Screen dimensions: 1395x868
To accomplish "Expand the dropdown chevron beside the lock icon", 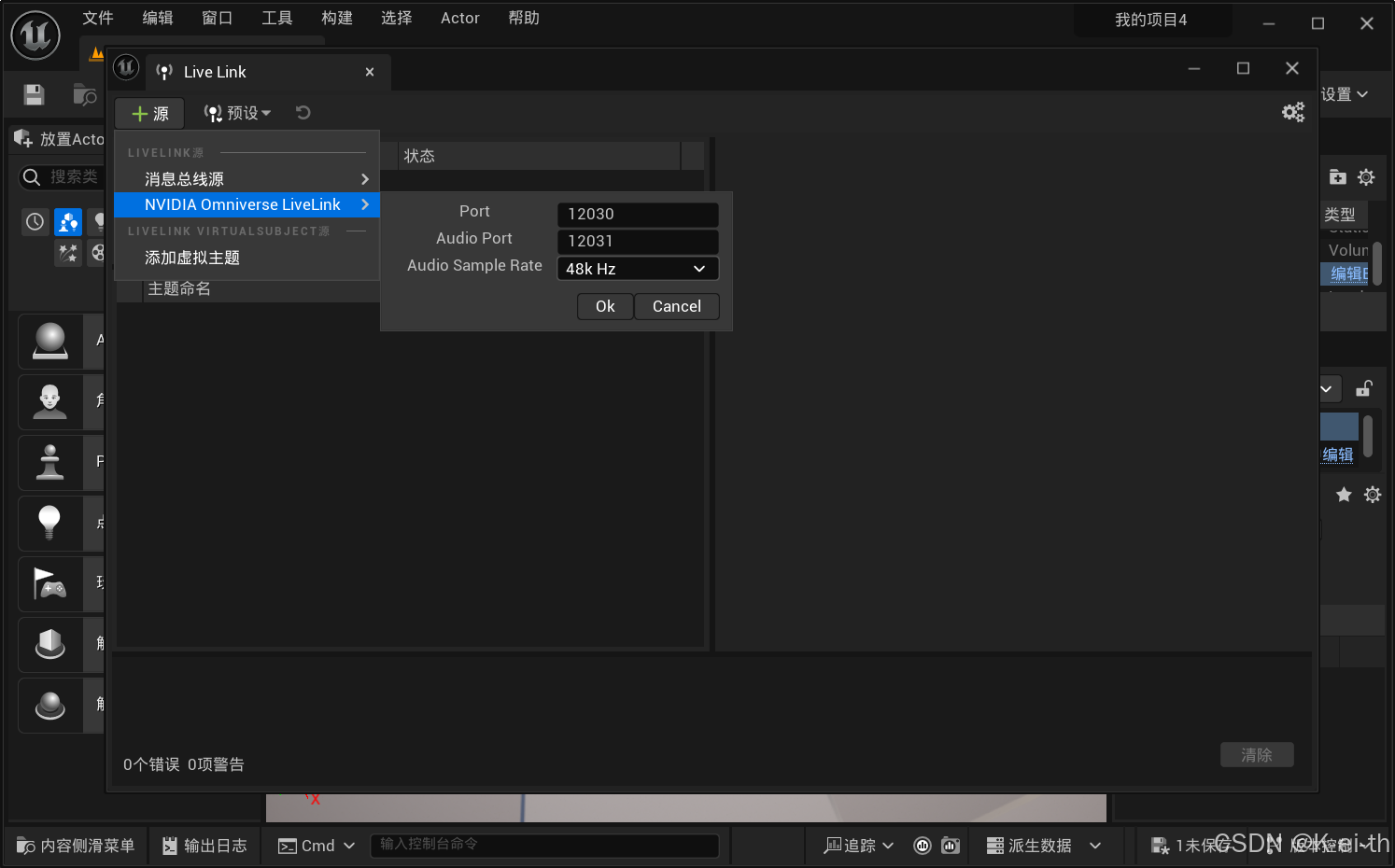I will 1327,388.
